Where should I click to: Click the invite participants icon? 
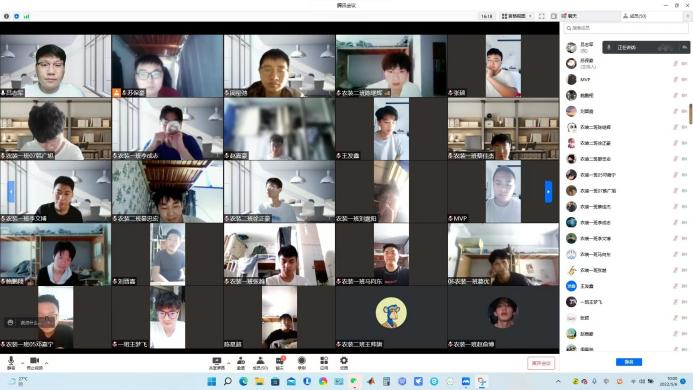coord(240,363)
